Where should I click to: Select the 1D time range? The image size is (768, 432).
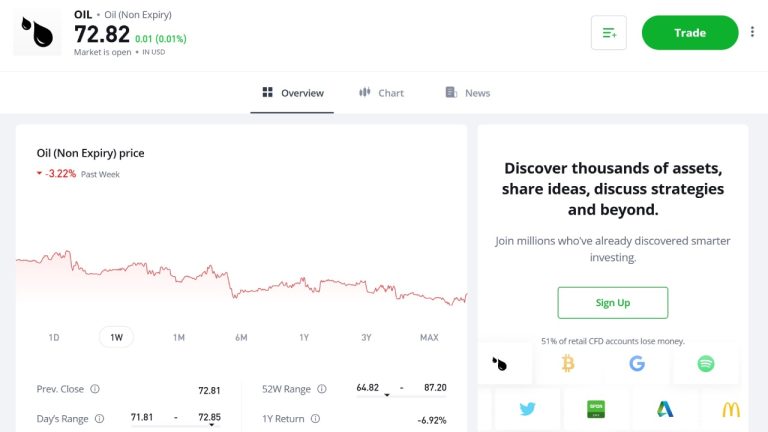(54, 337)
